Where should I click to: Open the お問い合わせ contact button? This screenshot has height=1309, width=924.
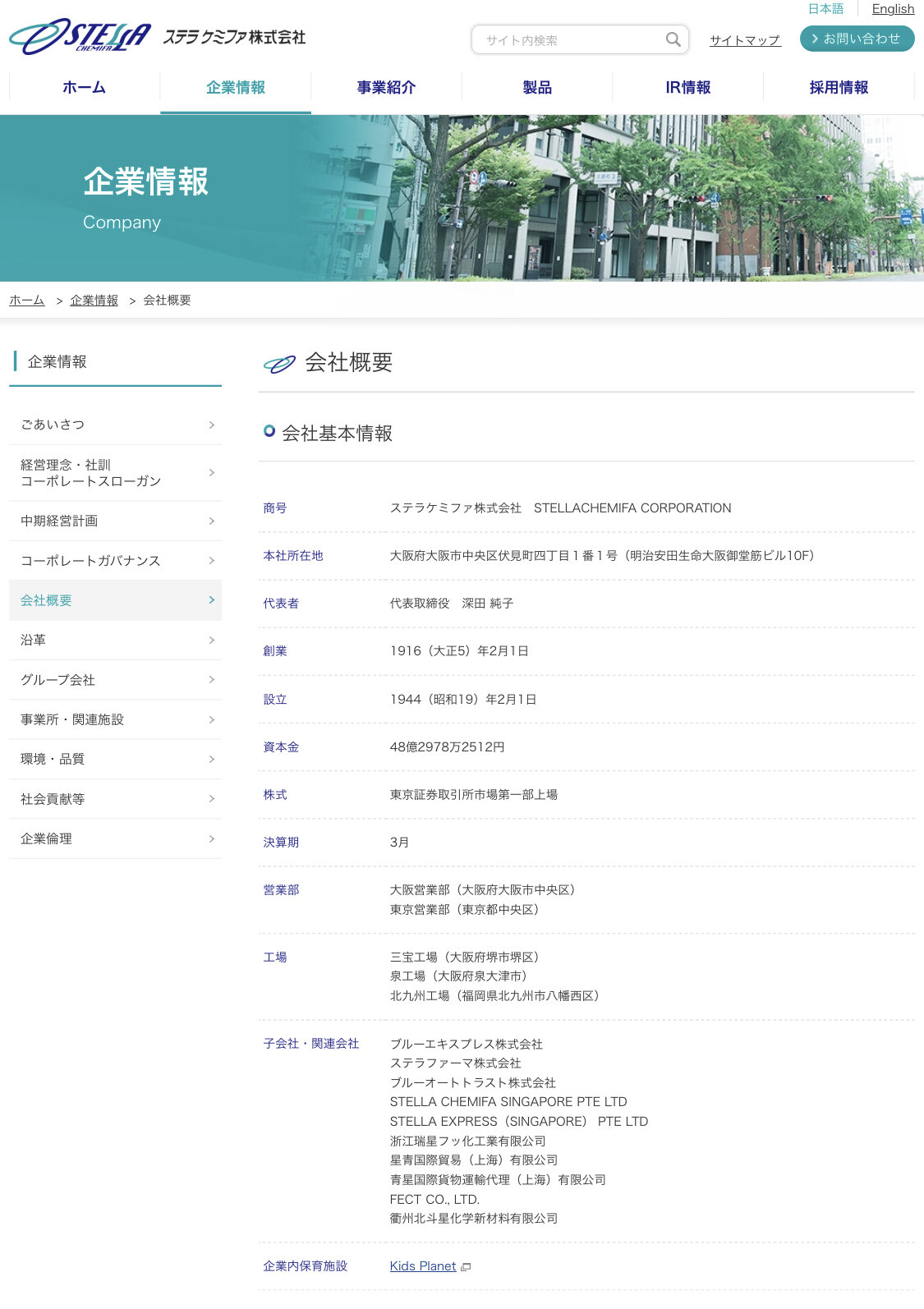[857, 39]
